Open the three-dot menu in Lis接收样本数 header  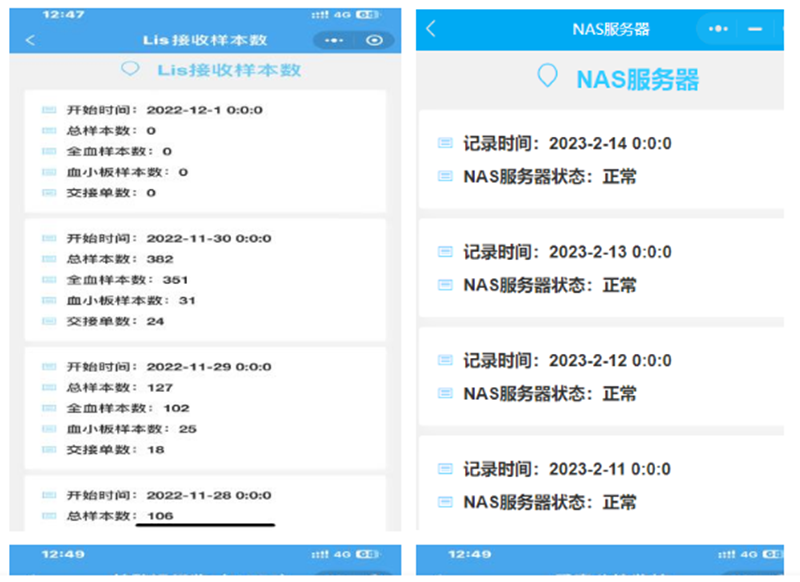334,40
